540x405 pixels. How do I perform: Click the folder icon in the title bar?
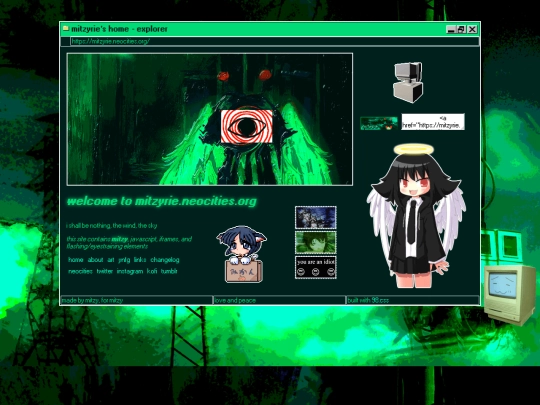pyautogui.click(x=66, y=29)
